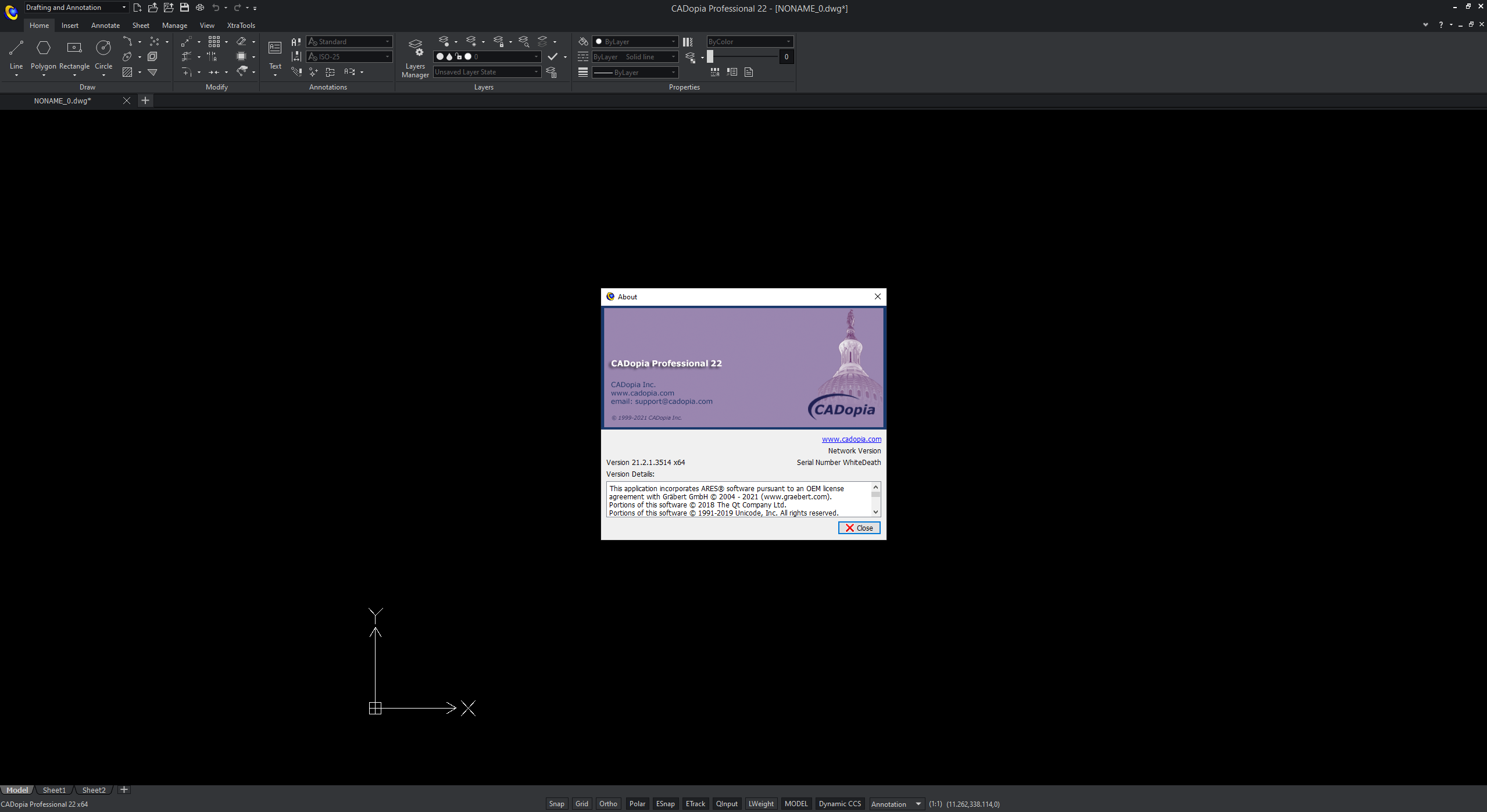Click the Hatch tool icon
The image size is (1487, 812).
[x=127, y=72]
